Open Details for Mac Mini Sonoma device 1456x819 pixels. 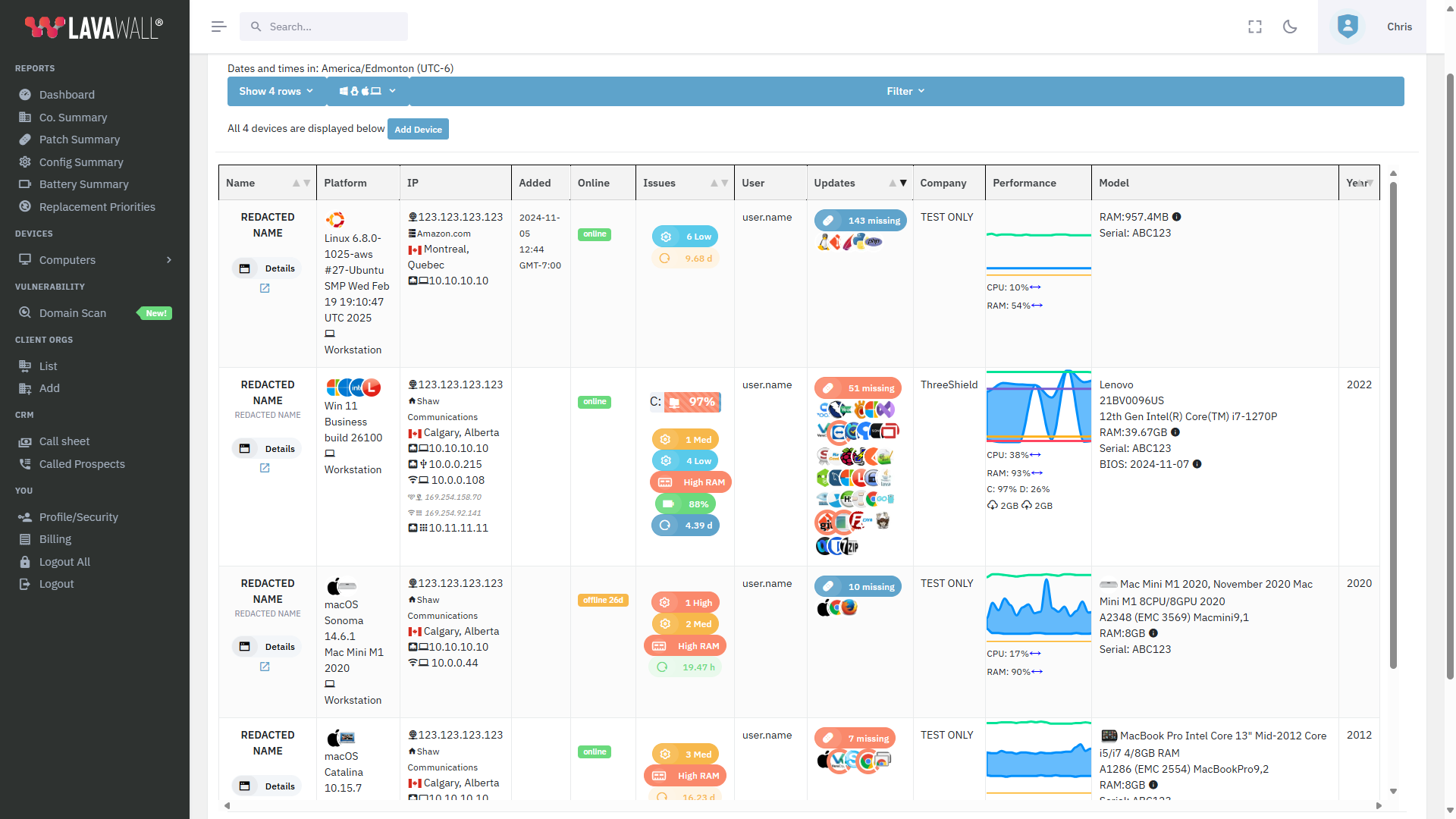[267, 647]
